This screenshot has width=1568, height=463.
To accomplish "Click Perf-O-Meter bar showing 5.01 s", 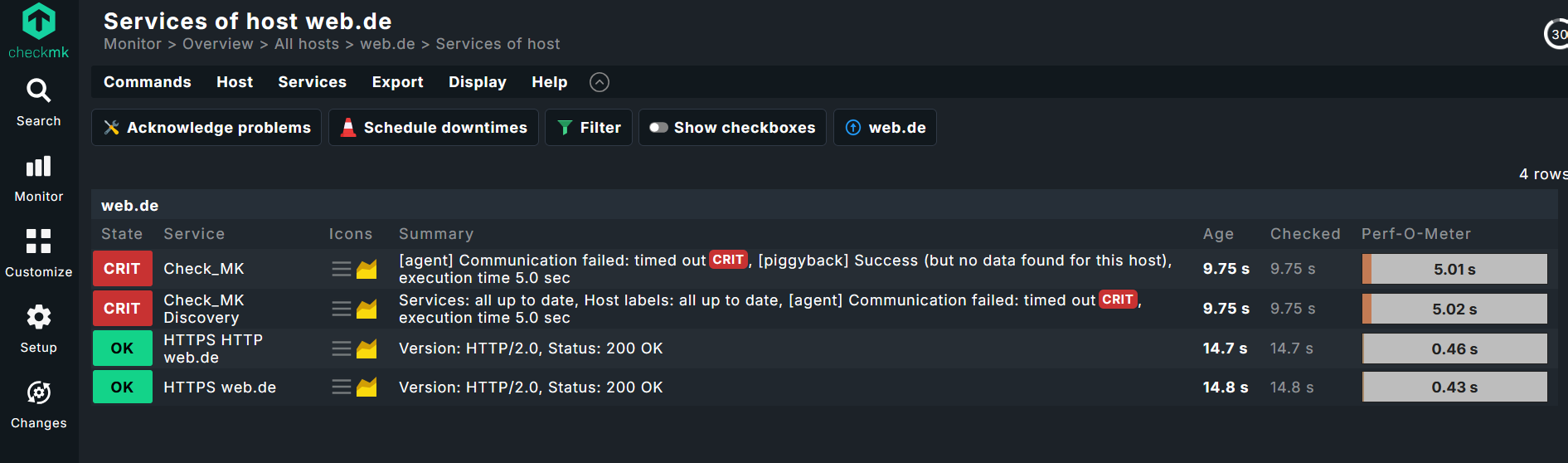I will tap(1454, 269).
